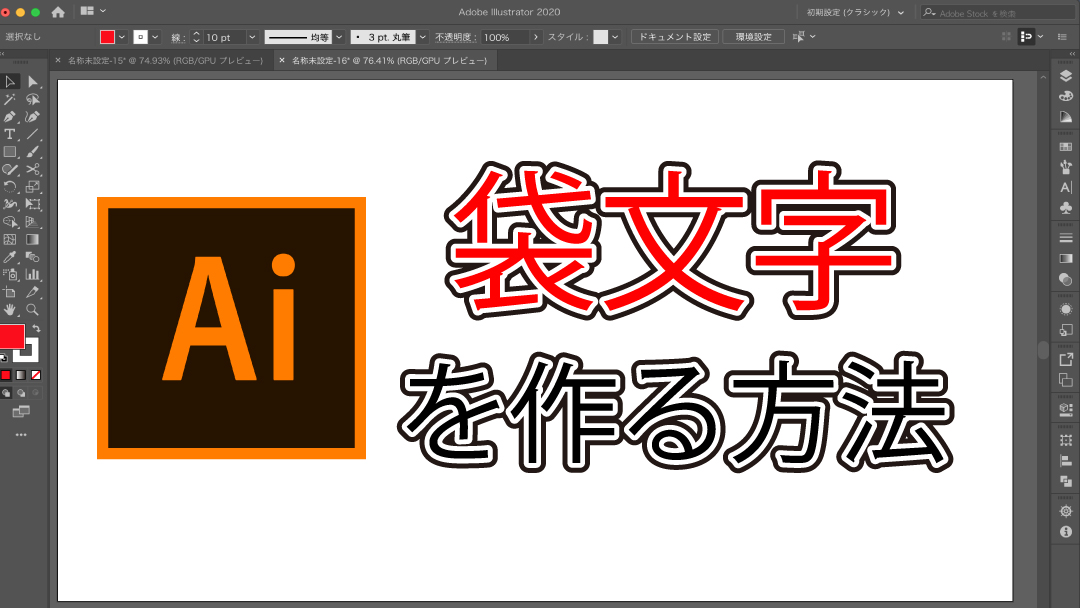The height and width of the screenshot is (608, 1080).
Task: Open brush definition 3 pt. 丸筆 dropdown
Action: (423, 37)
